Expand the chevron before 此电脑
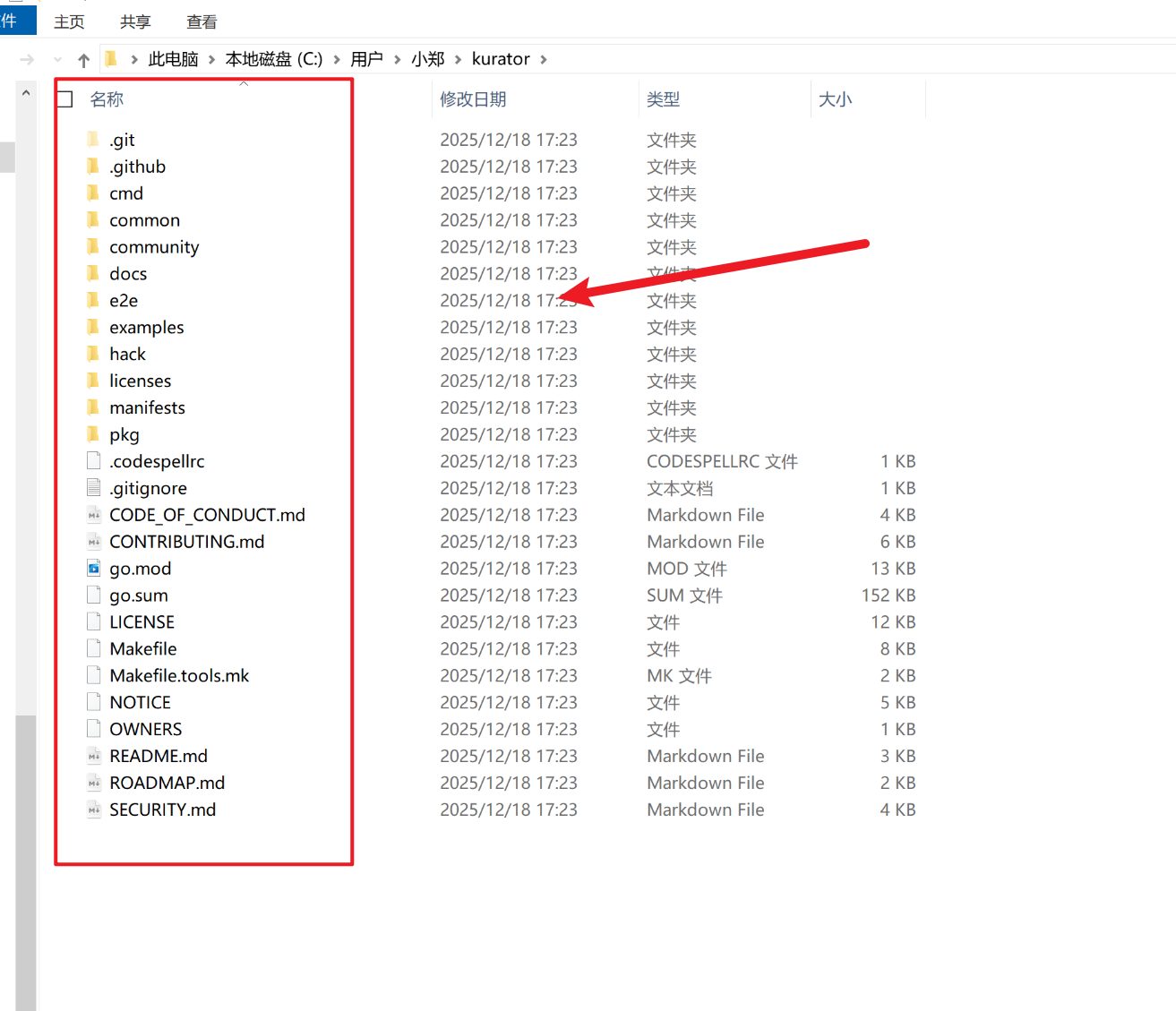 [134, 59]
